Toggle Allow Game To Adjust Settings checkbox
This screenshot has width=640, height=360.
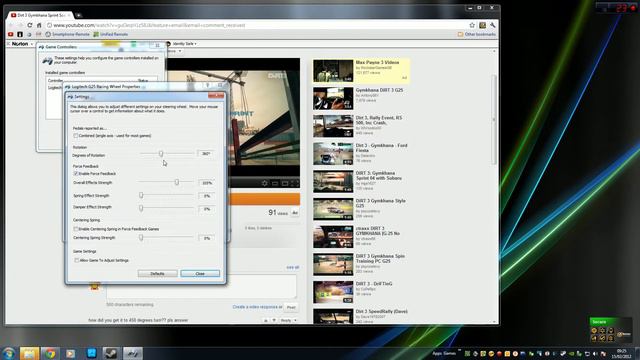[x=76, y=260]
